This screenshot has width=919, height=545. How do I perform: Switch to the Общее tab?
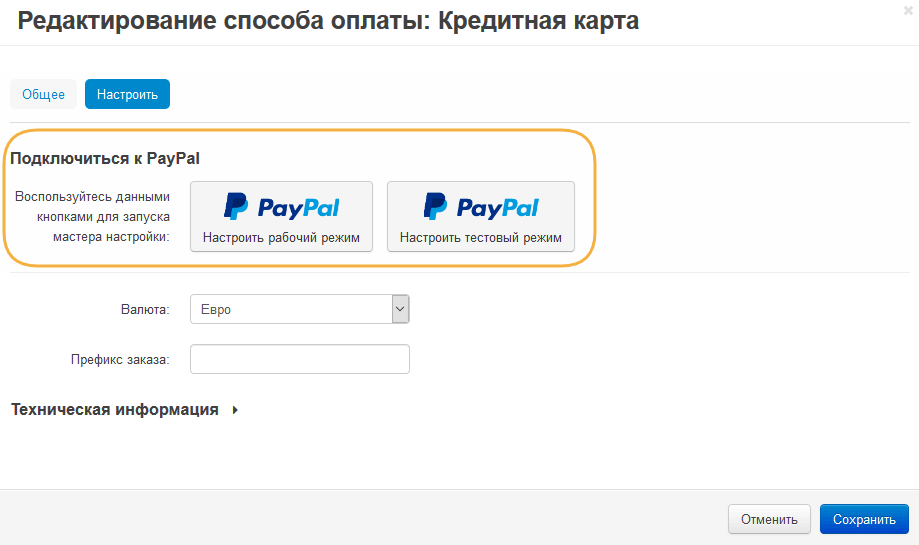[43, 95]
